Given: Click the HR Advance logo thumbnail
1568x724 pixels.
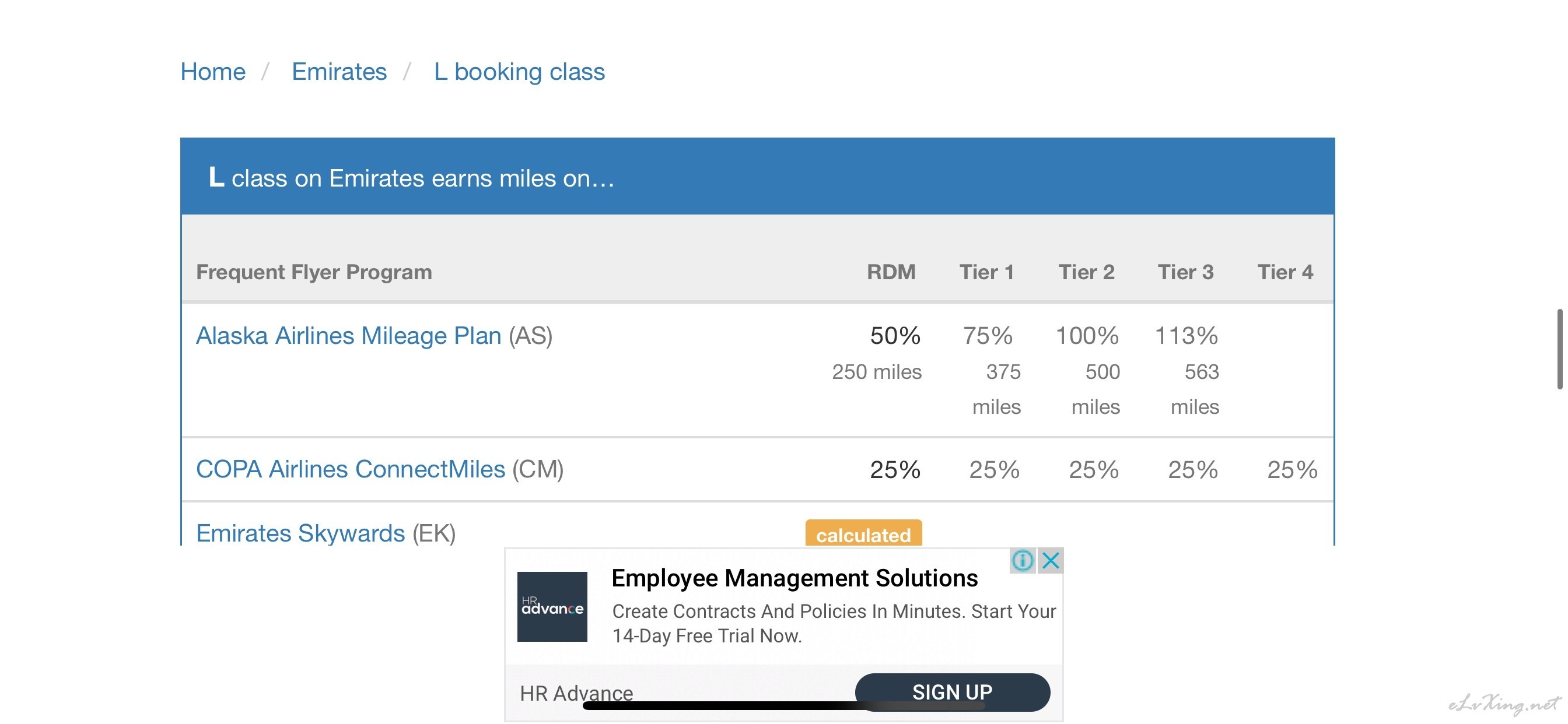Looking at the screenshot, I should coord(552,607).
